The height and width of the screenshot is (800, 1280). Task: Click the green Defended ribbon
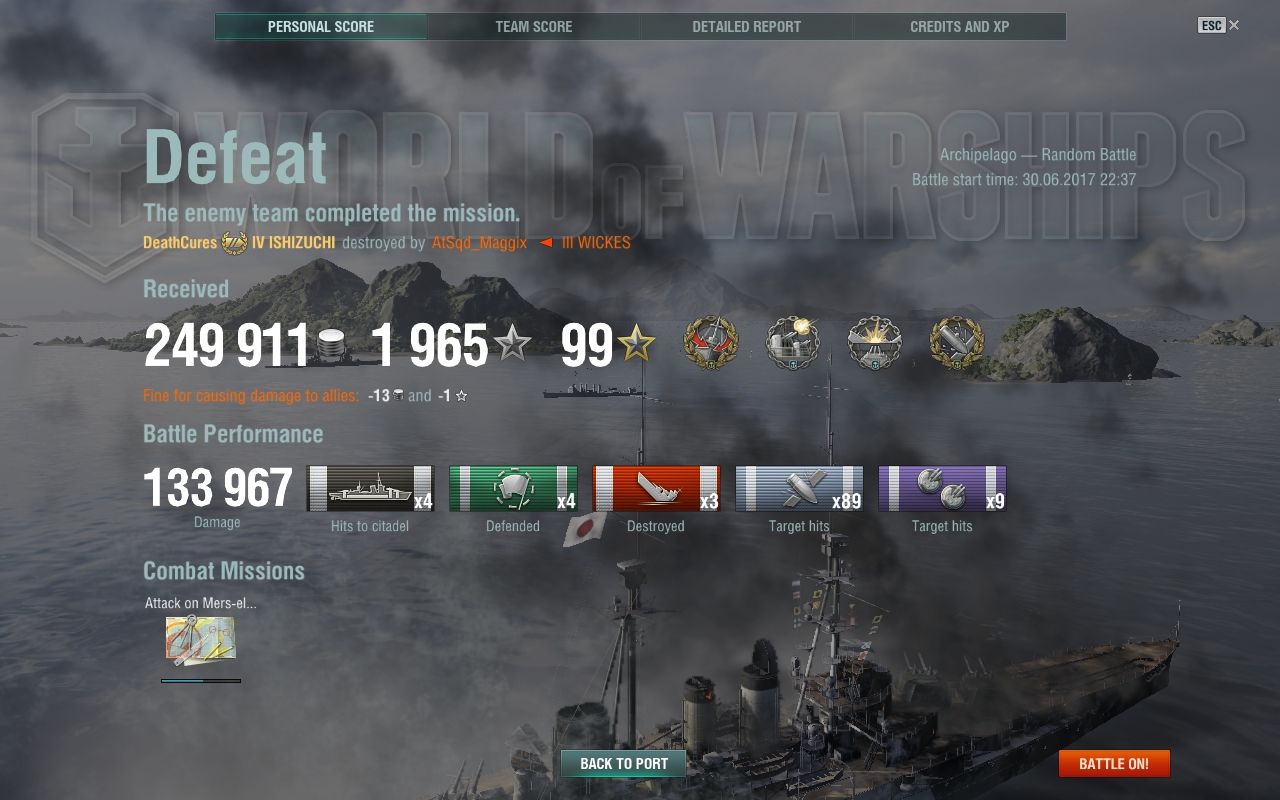[x=513, y=489]
